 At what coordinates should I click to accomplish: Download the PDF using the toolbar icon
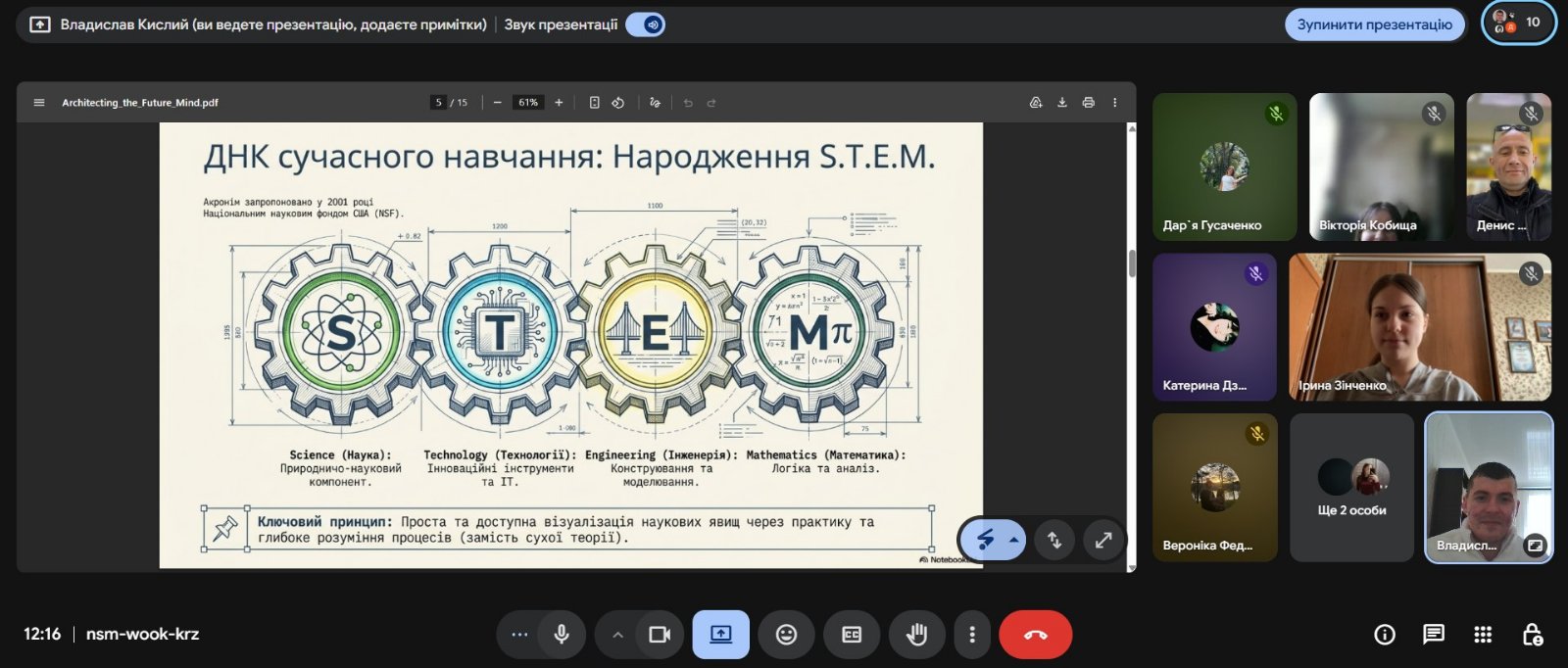tap(1061, 103)
